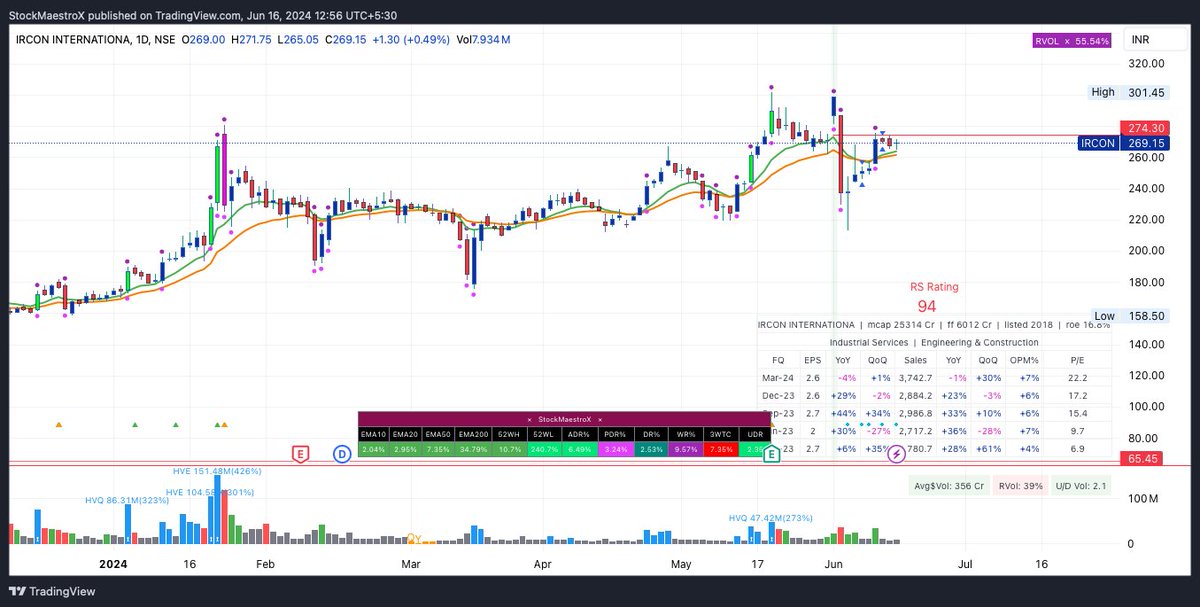Click the Feb label on time axis

[x=265, y=565]
